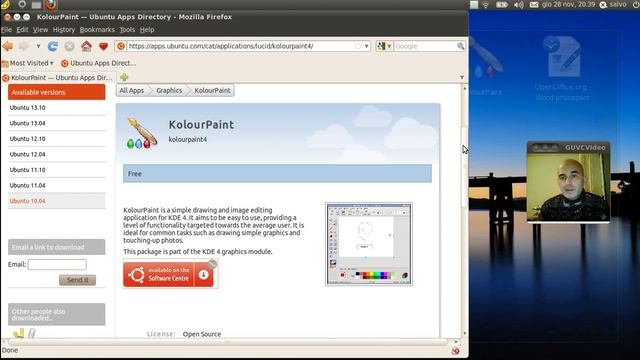Click the GUVCVideo webcam window
This screenshot has width=640, height=360.
(568, 182)
